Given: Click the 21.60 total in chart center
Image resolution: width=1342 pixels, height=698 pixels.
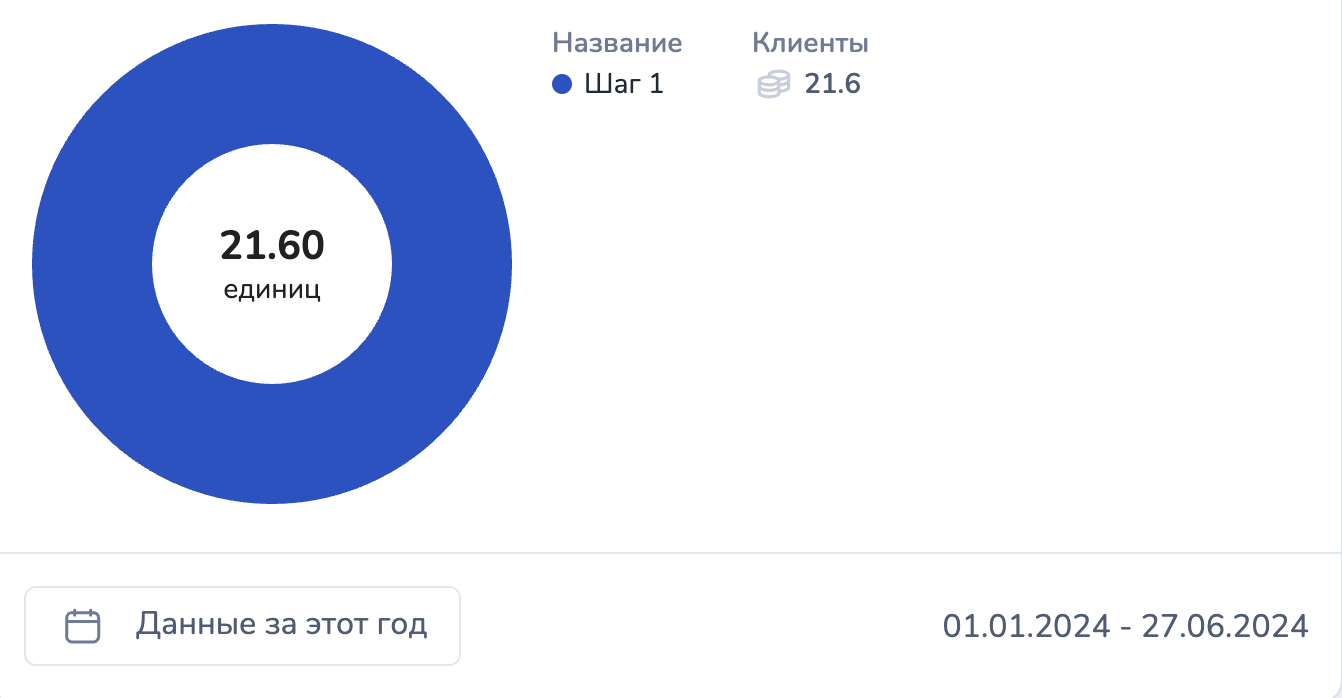Looking at the screenshot, I should (272, 246).
